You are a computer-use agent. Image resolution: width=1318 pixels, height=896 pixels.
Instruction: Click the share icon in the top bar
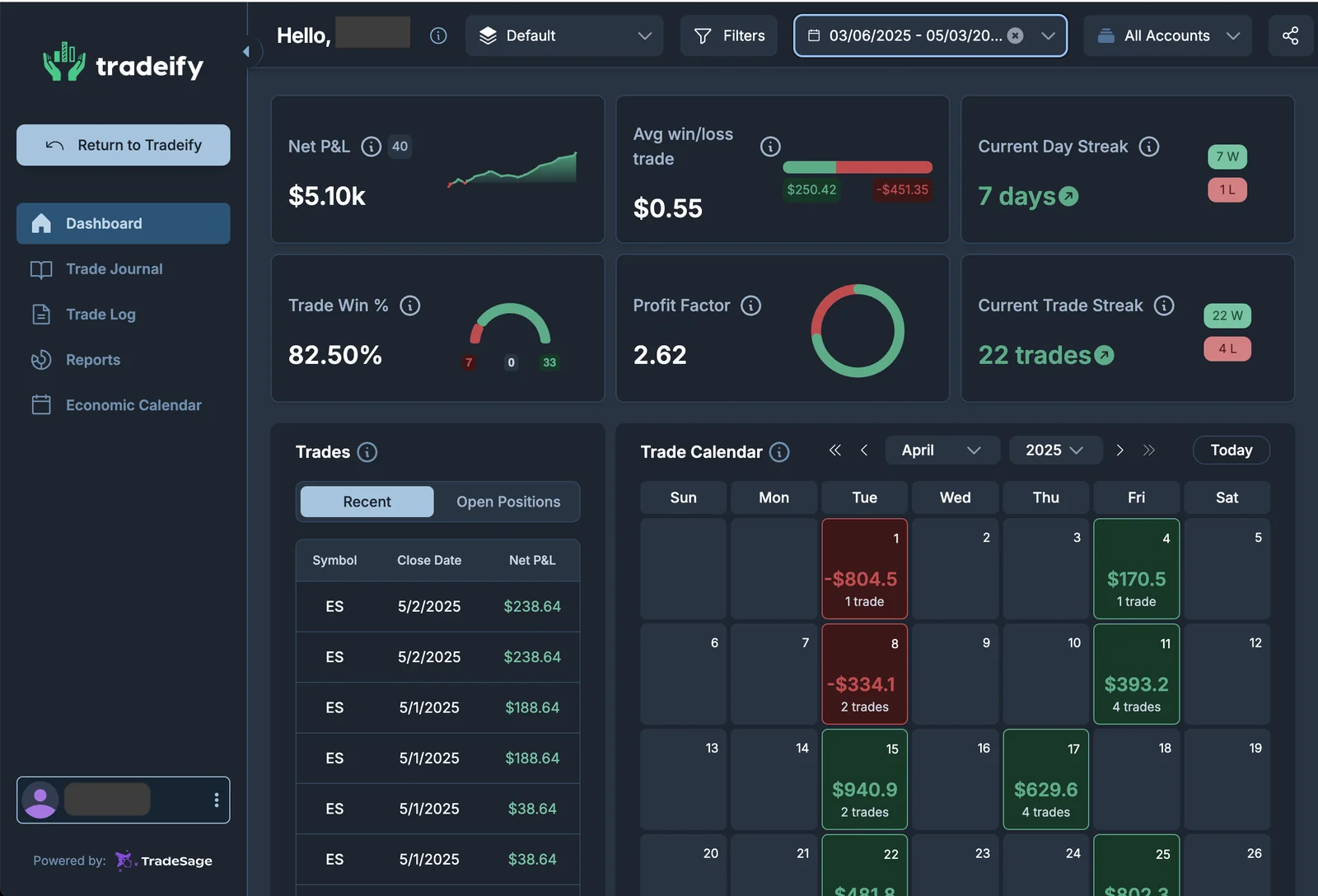[1290, 35]
